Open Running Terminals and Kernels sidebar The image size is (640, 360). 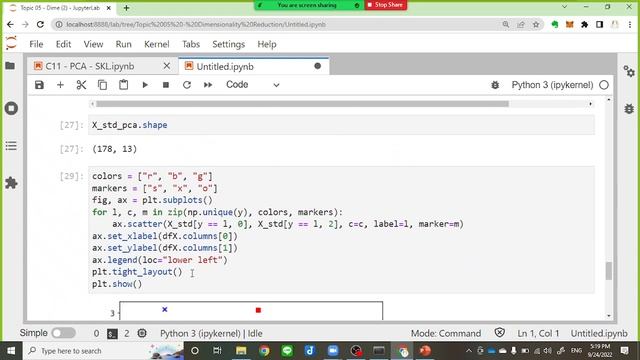coord(11,109)
